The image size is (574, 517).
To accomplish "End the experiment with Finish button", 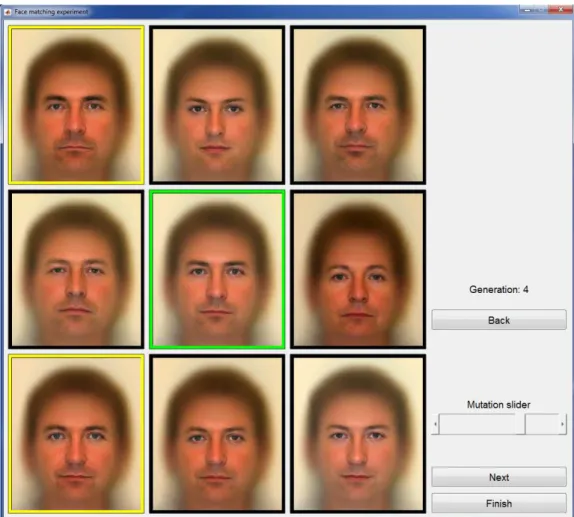I will point(499,503).
